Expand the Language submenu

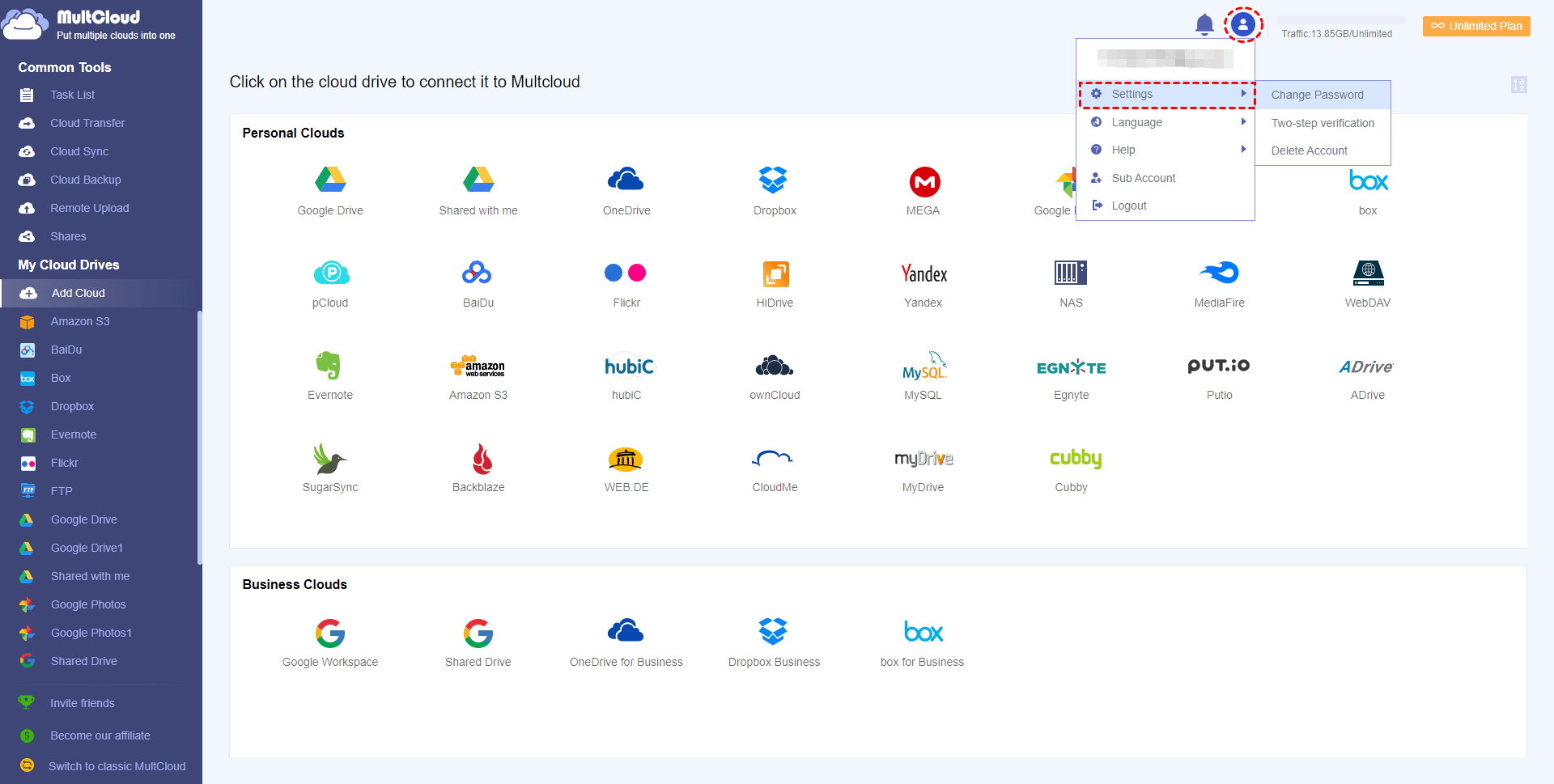click(x=1165, y=122)
